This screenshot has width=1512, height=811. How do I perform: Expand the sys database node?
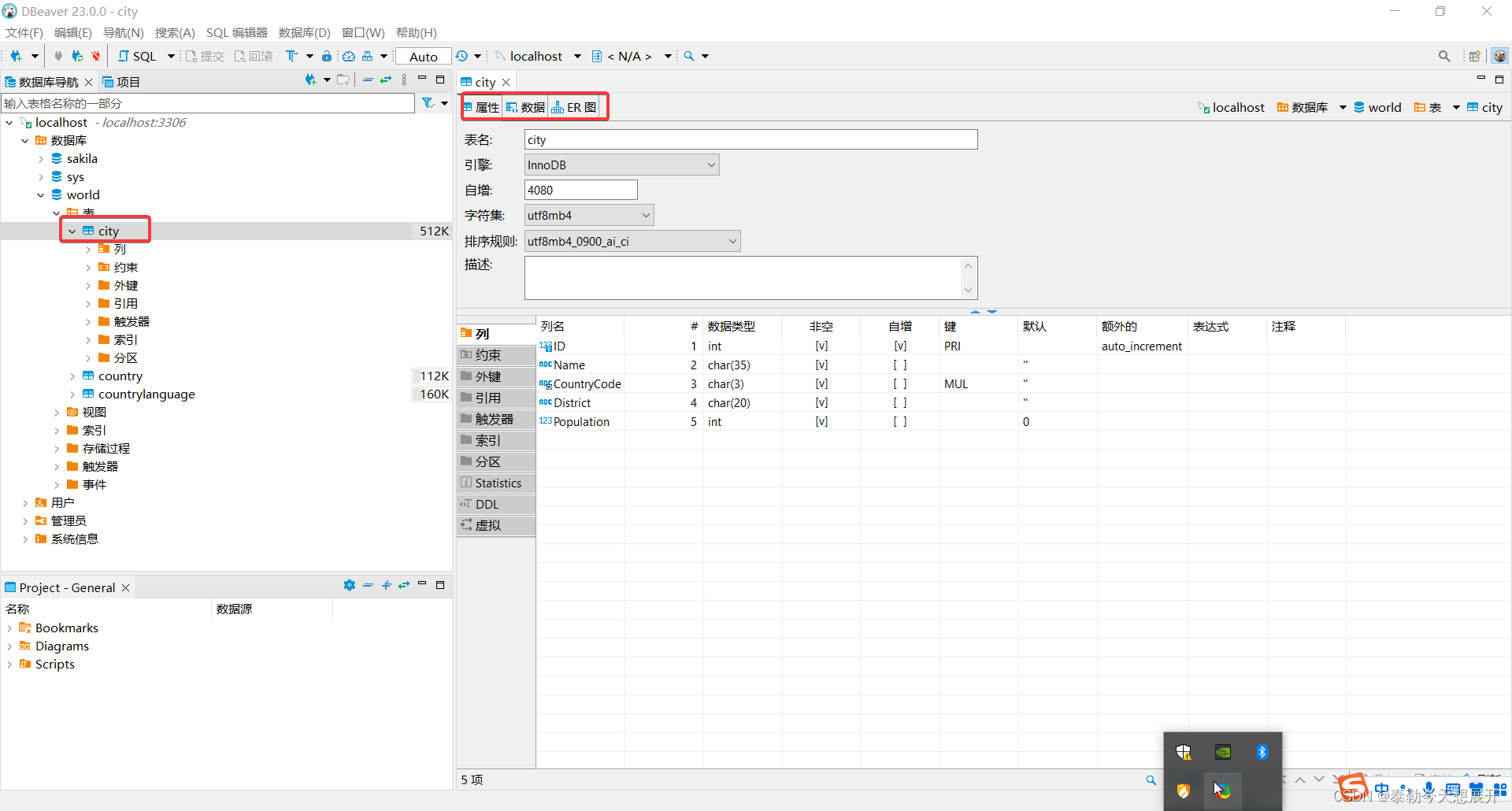point(41,177)
